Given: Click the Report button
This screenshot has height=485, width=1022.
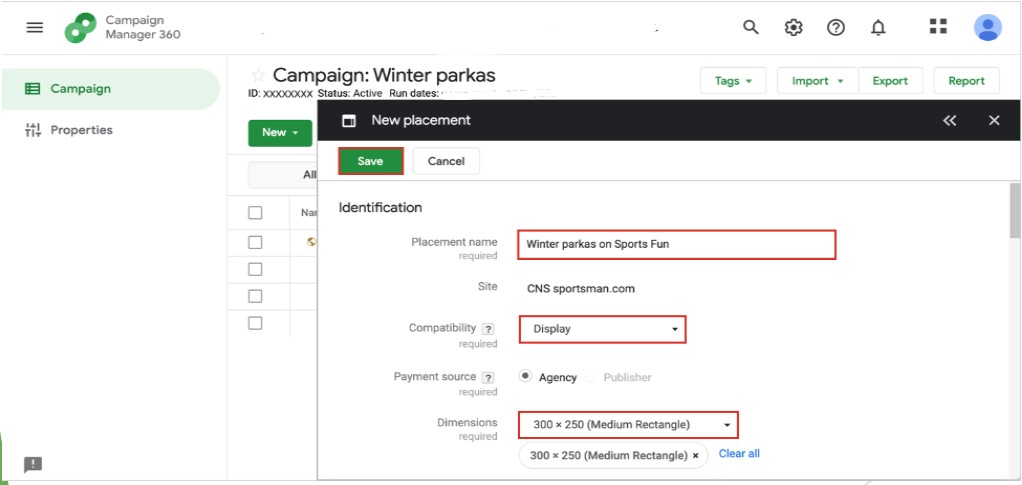Looking at the screenshot, I should (x=967, y=81).
